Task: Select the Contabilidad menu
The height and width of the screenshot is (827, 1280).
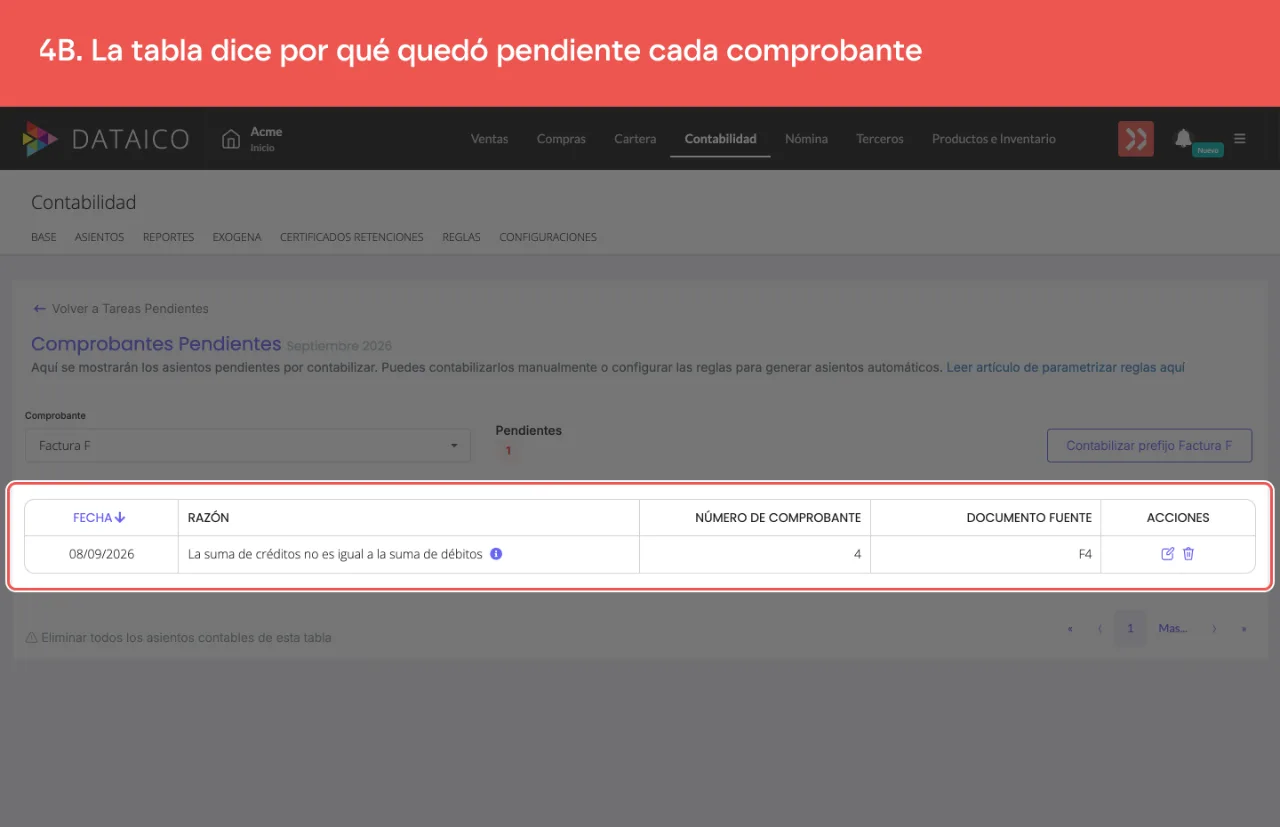Action: [x=720, y=139]
